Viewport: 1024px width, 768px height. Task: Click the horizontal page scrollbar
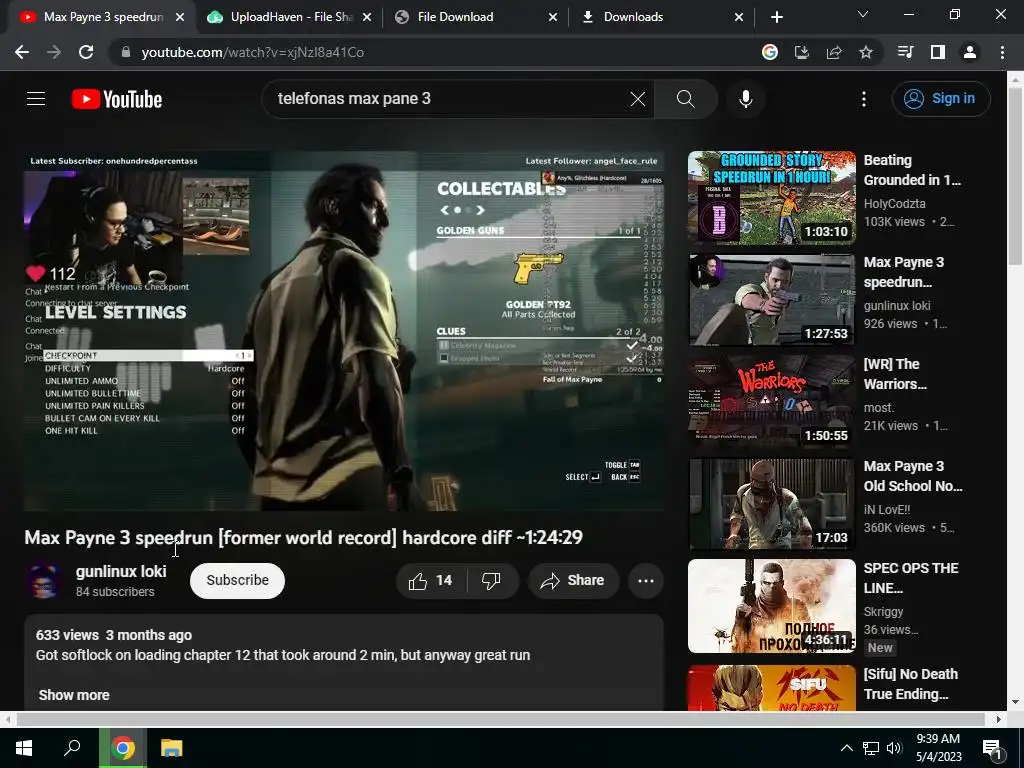(x=500, y=719)
